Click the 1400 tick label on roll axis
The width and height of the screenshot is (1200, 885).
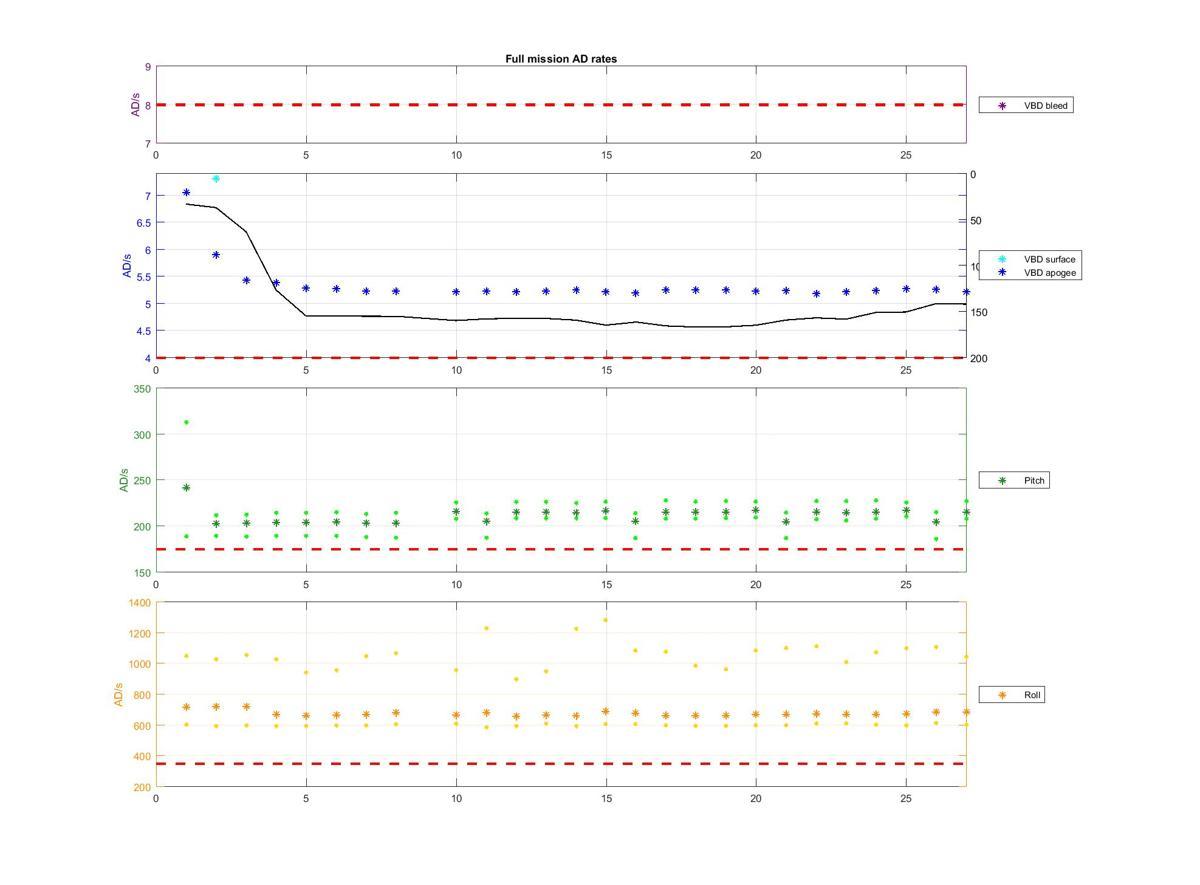pyautogui.click(x=139, y=603)
